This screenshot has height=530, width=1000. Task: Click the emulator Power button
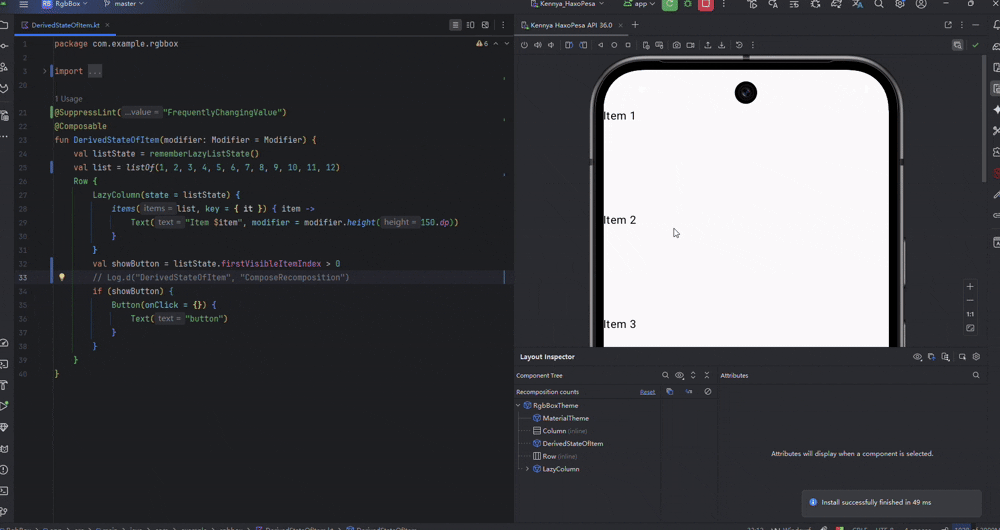[524, 45]
